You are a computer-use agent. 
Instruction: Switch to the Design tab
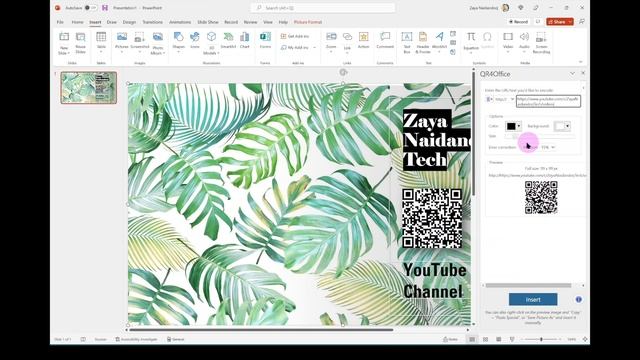click(129, 22)
